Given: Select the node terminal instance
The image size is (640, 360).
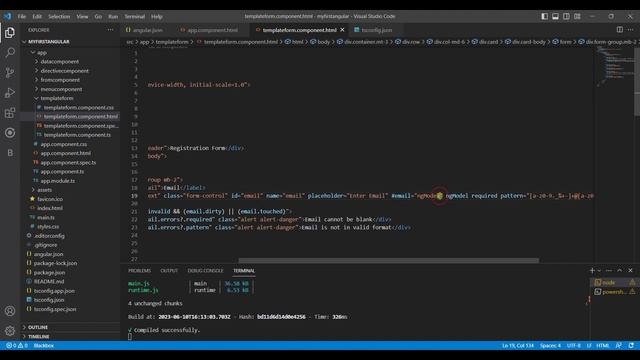Looking at the screenshot, I should [614, 282].
